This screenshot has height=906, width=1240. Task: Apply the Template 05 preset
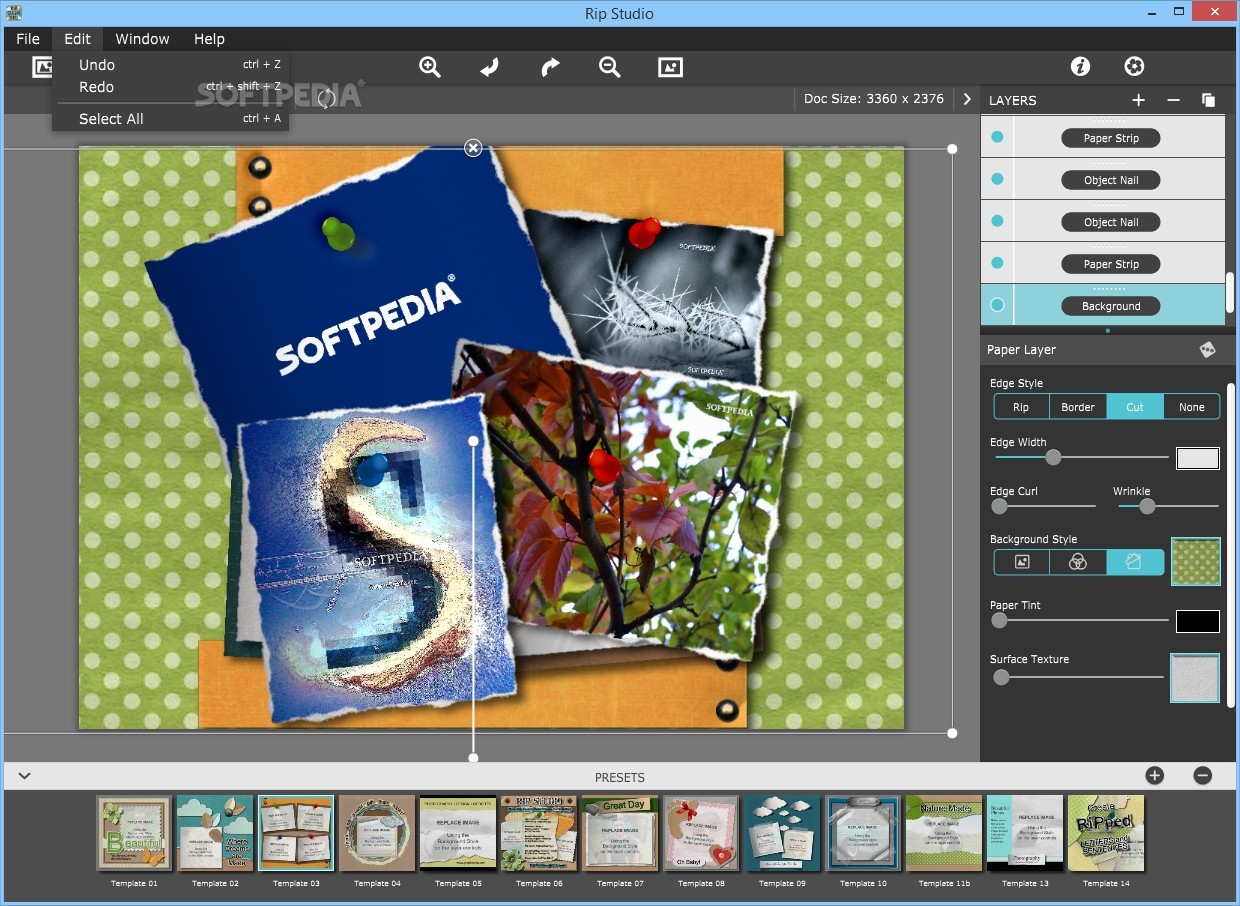tap(458, 833)
